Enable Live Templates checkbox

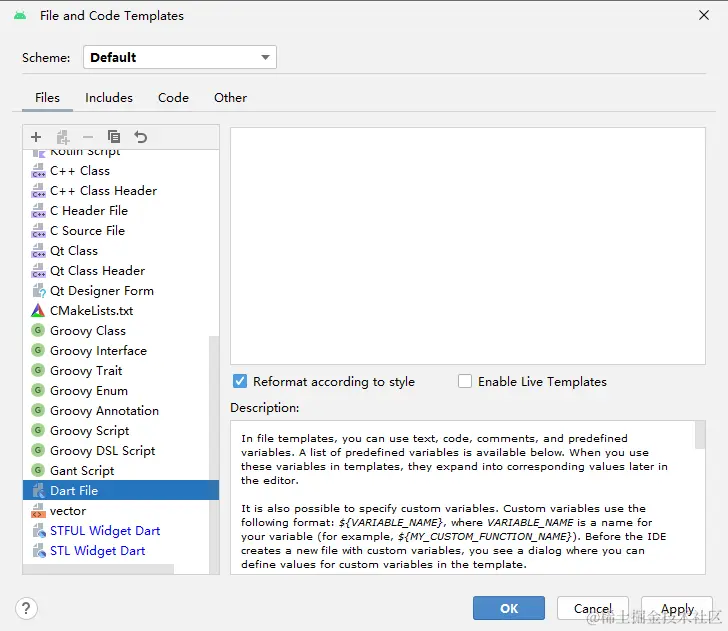[465, 381]
